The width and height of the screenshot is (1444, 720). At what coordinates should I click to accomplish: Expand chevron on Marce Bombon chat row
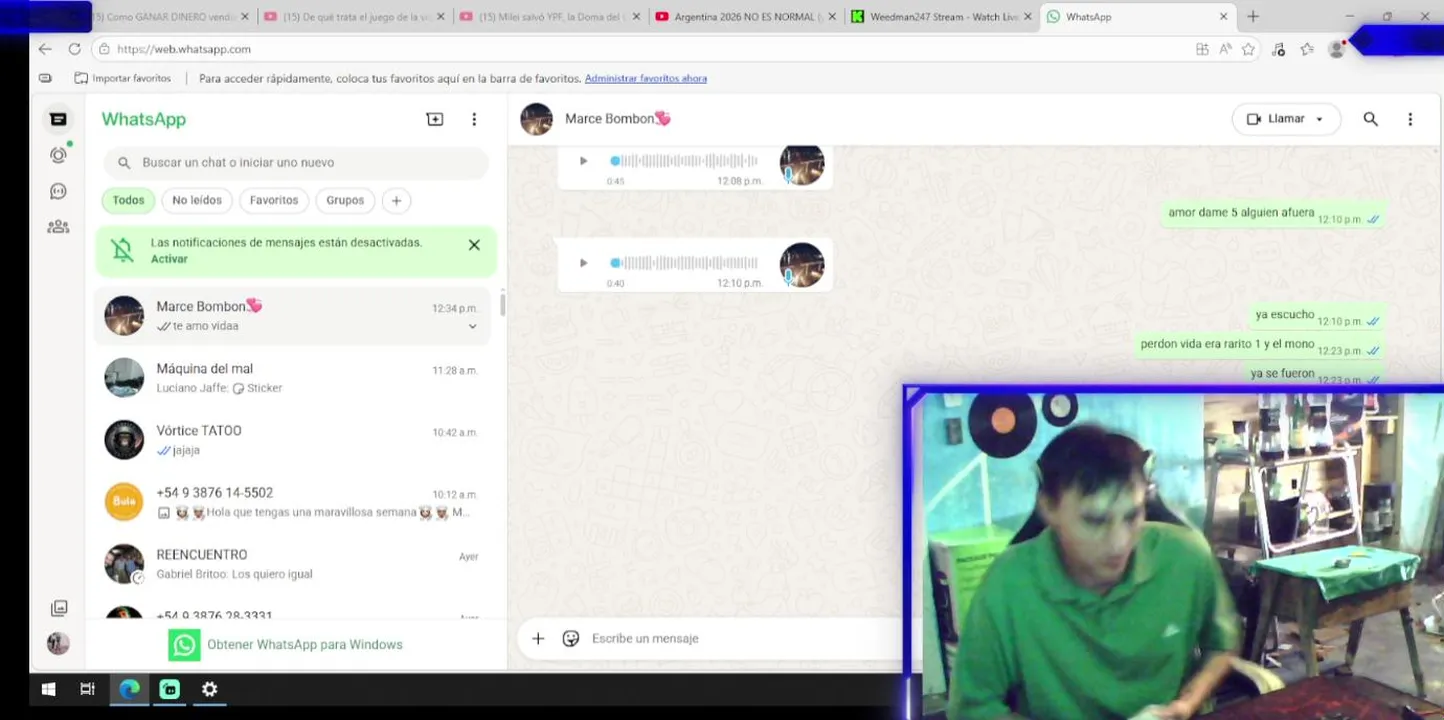point(473,327)
